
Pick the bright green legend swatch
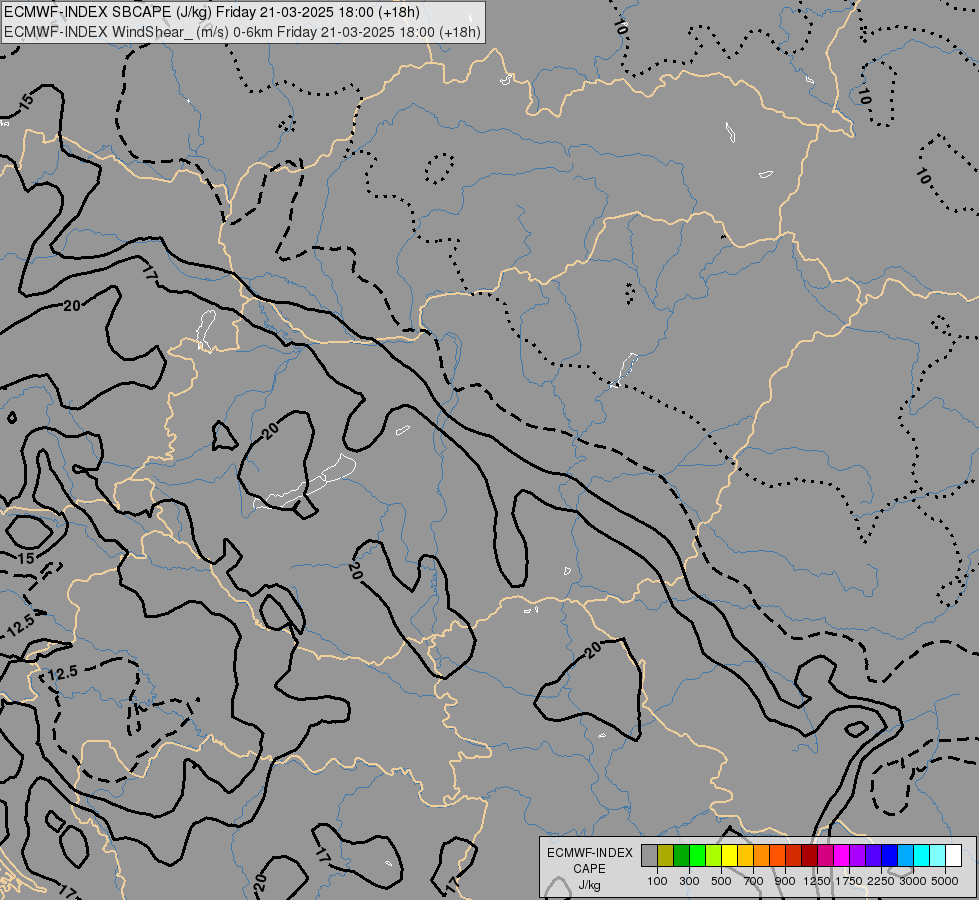click(x=697, y=855)
